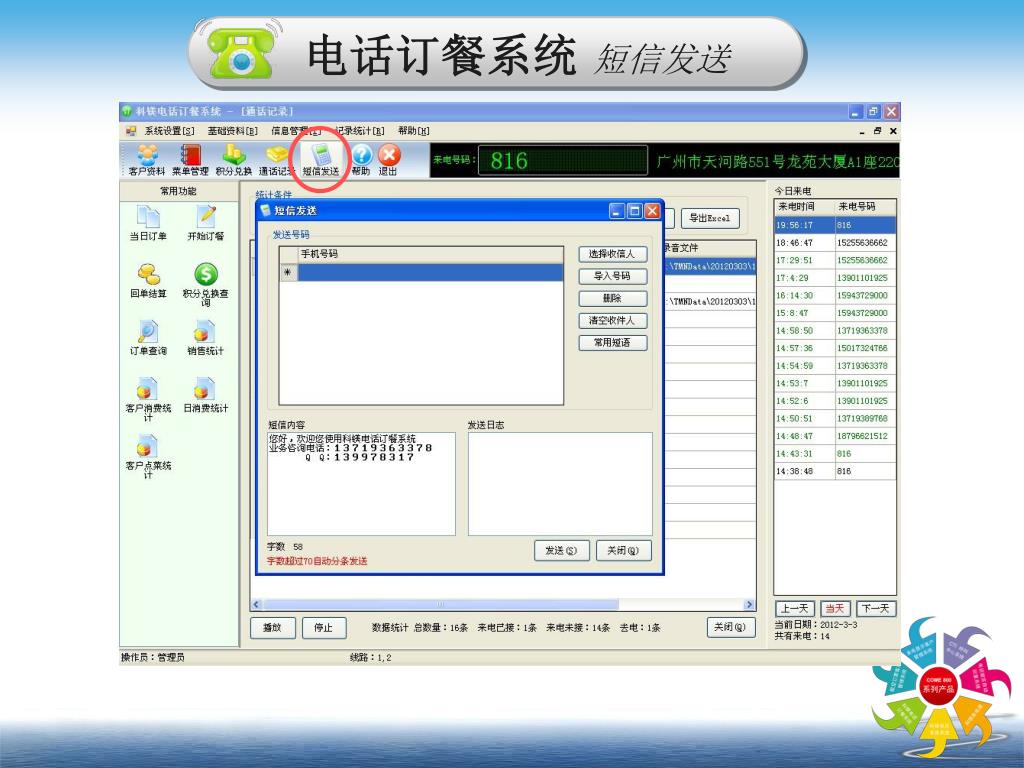
Task: Select the 14:48:47 call row
Action: (x=835, y=436)
